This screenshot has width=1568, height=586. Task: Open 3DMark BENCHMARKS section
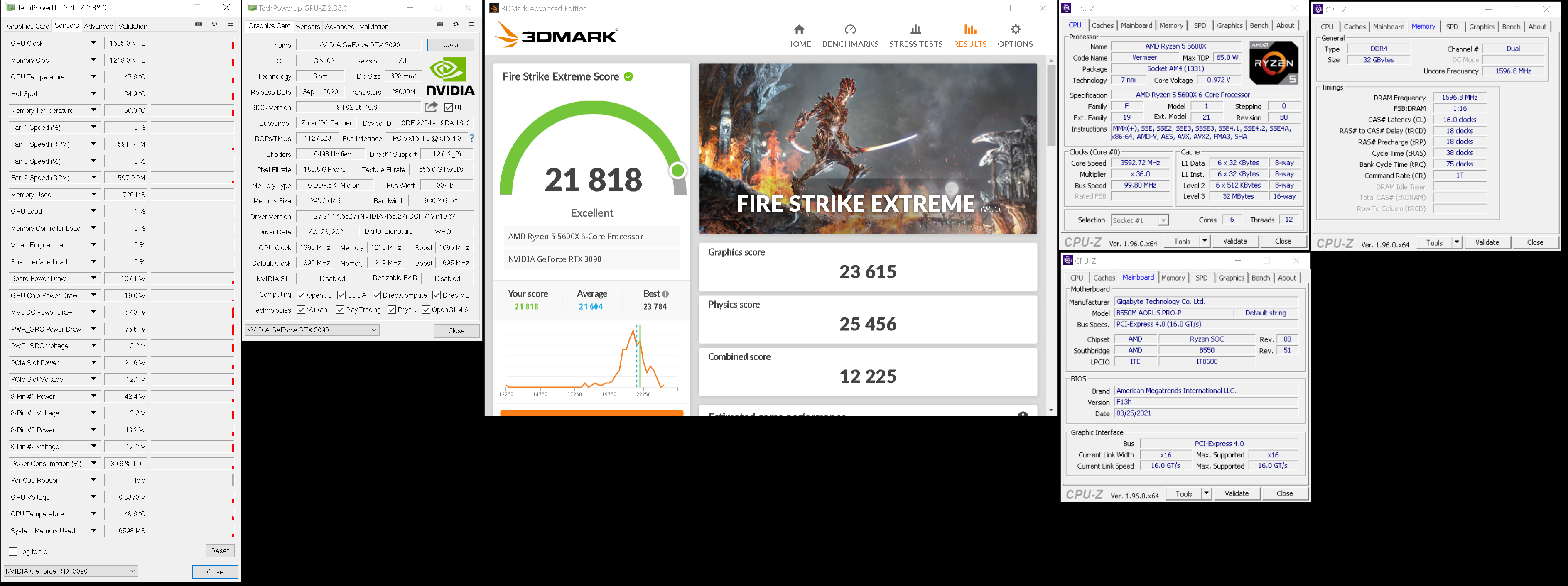tap(850, 36)
